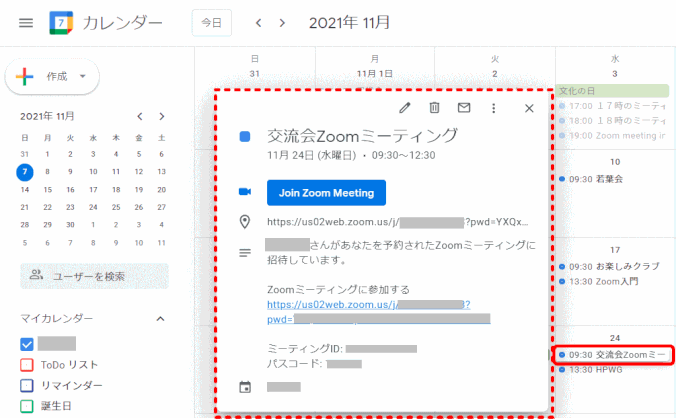676x419 pixels.
Task: Select 15 in mini calendar
Action: 47,190
